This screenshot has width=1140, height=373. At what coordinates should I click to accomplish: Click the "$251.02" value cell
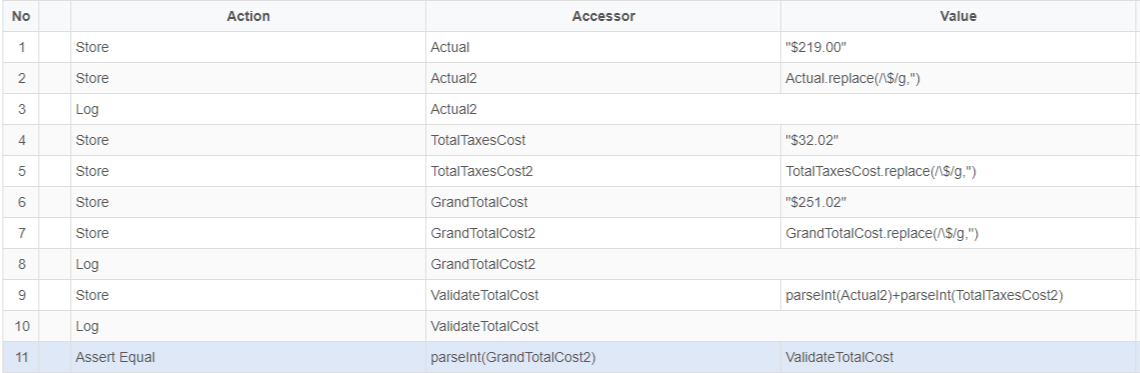(960, 202)
